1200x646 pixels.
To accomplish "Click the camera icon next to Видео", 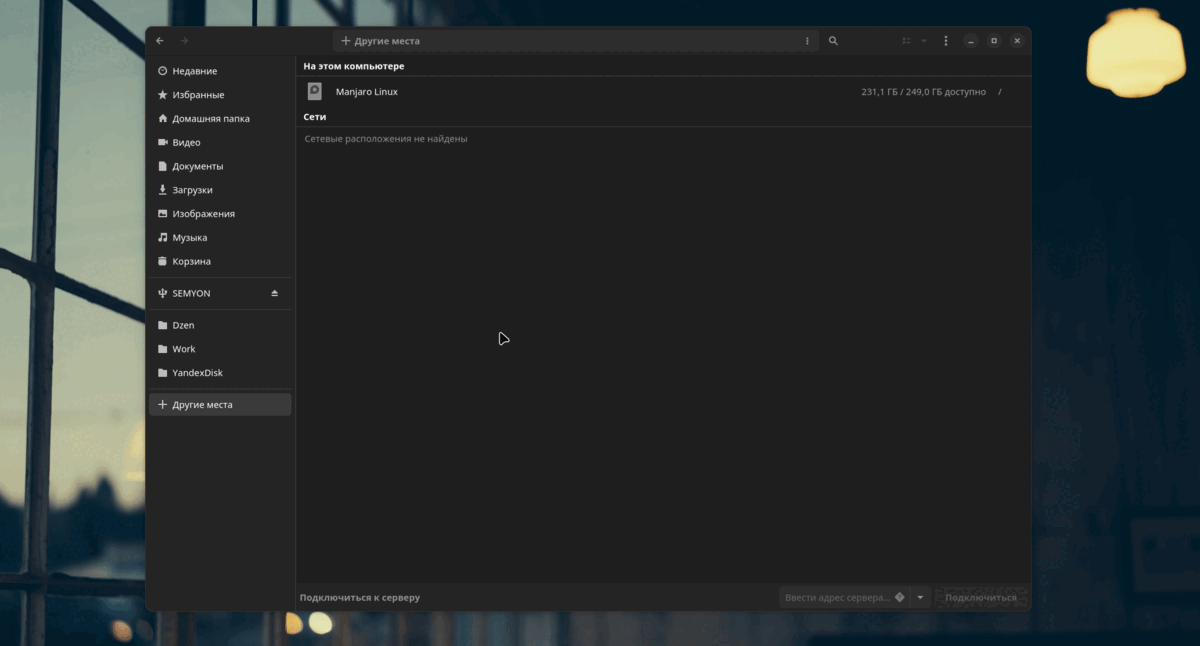I will tap(163, 142).
